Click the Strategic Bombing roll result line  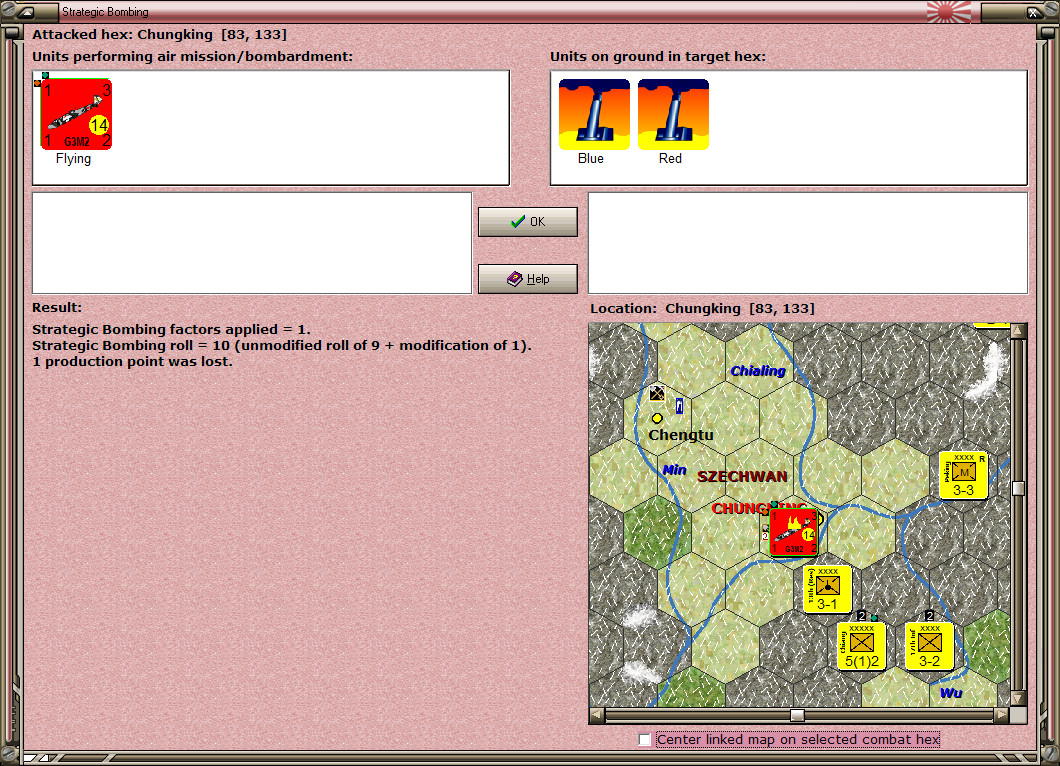pos(282,345)
